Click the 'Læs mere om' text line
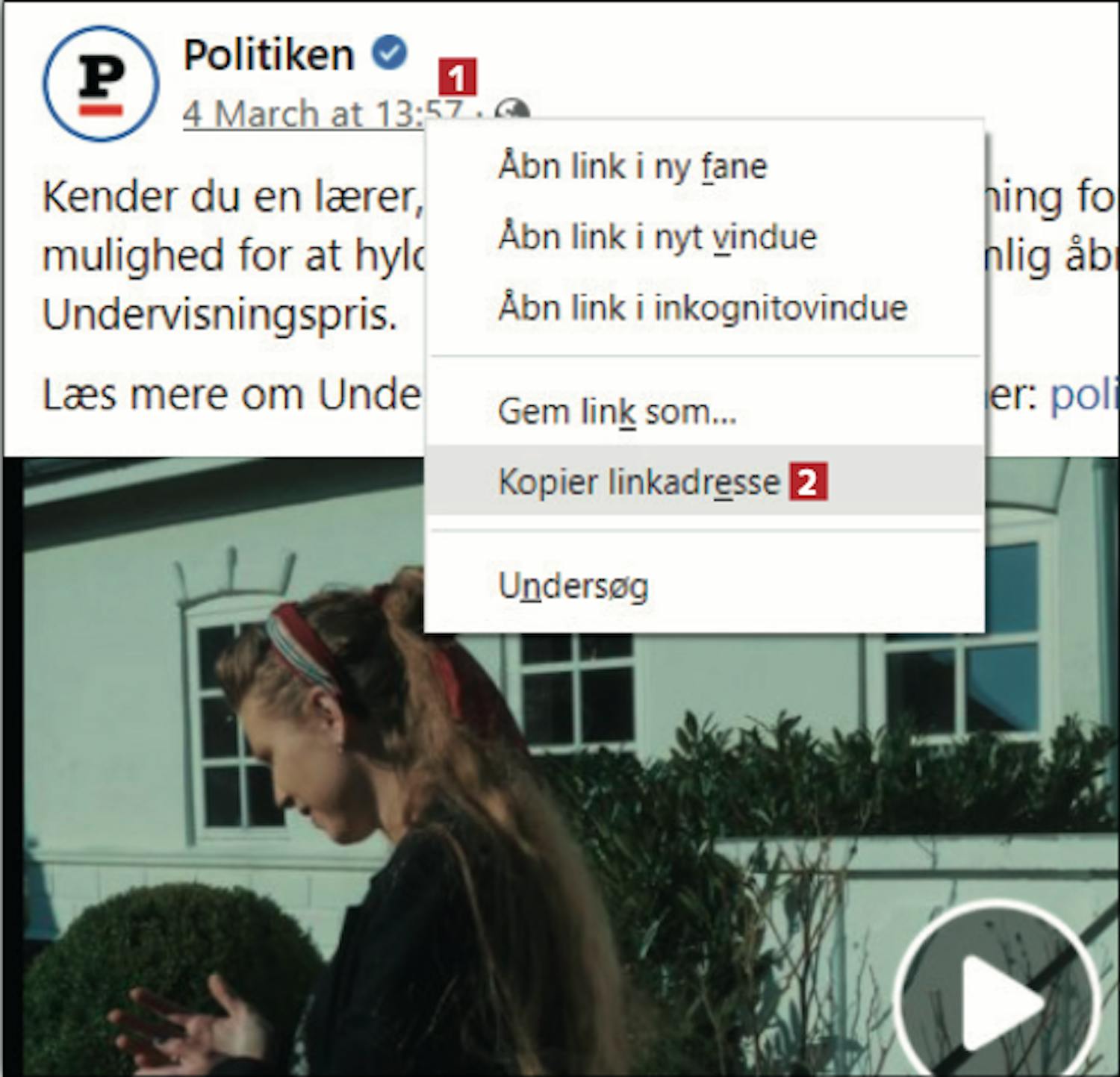1120x1077 pixels. 231,394
